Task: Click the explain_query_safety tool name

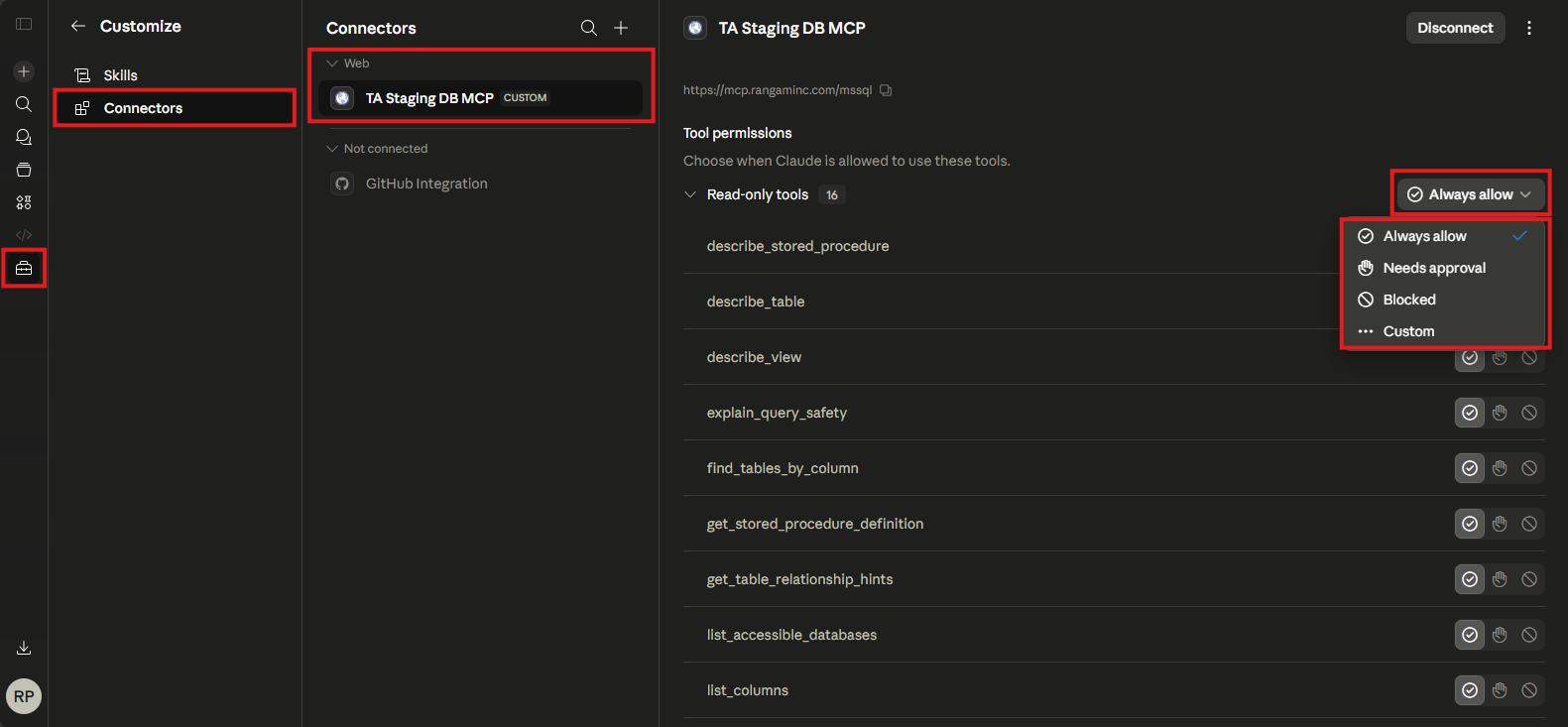Action: [x=777, y=413]
